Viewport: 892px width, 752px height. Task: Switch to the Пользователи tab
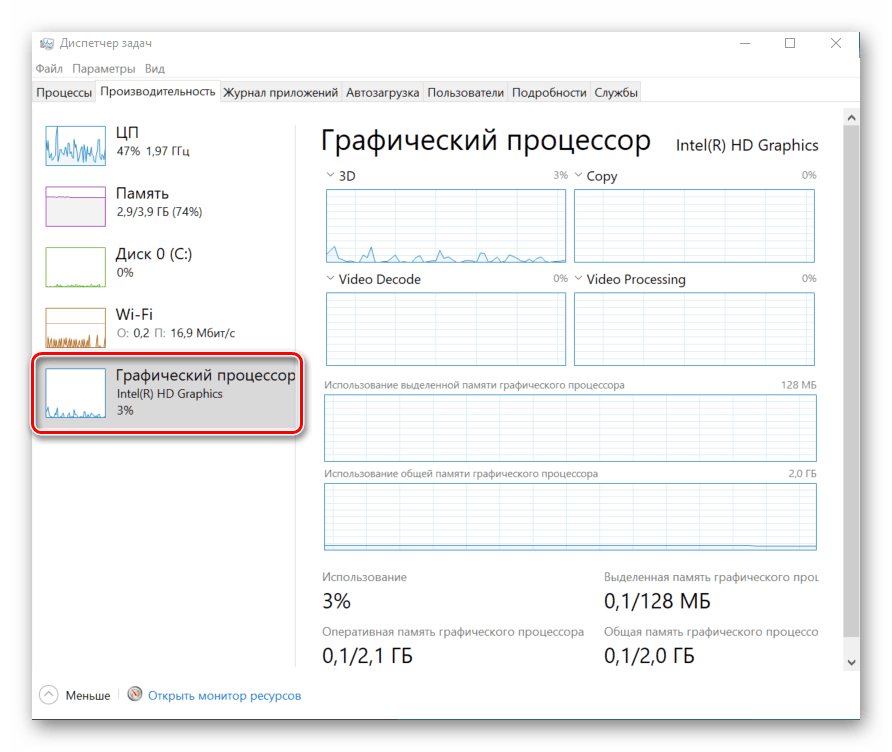(465, 93)
